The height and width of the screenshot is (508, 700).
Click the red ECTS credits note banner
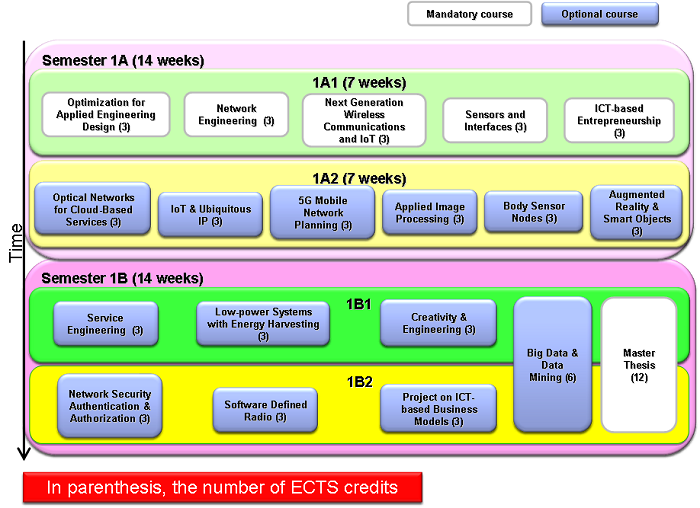pos(223,488)
